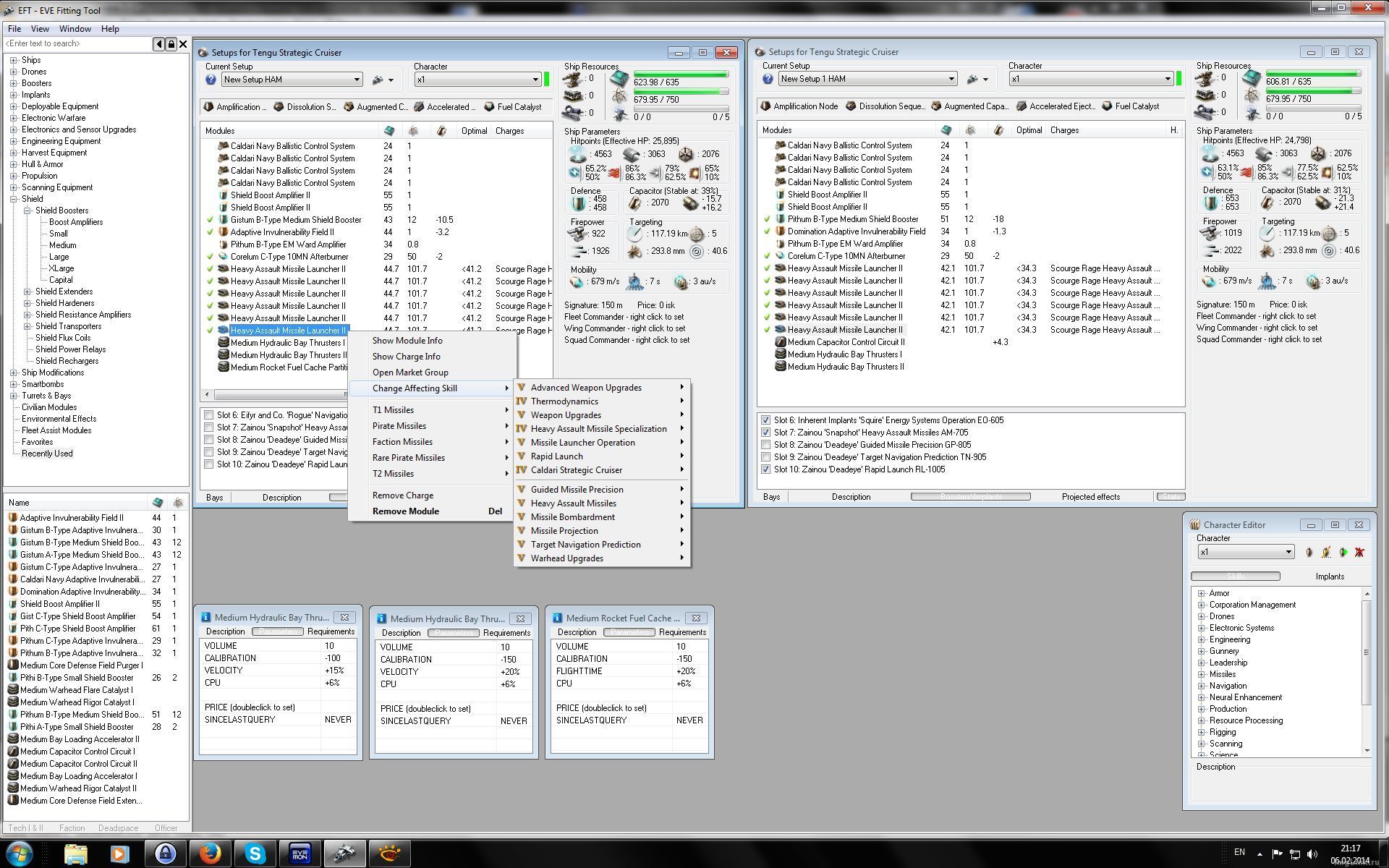Click the CPU column icon in bottom-left item list
Image resolution: width=1389 pixels, height=868 pixels.
click(158, 503)
